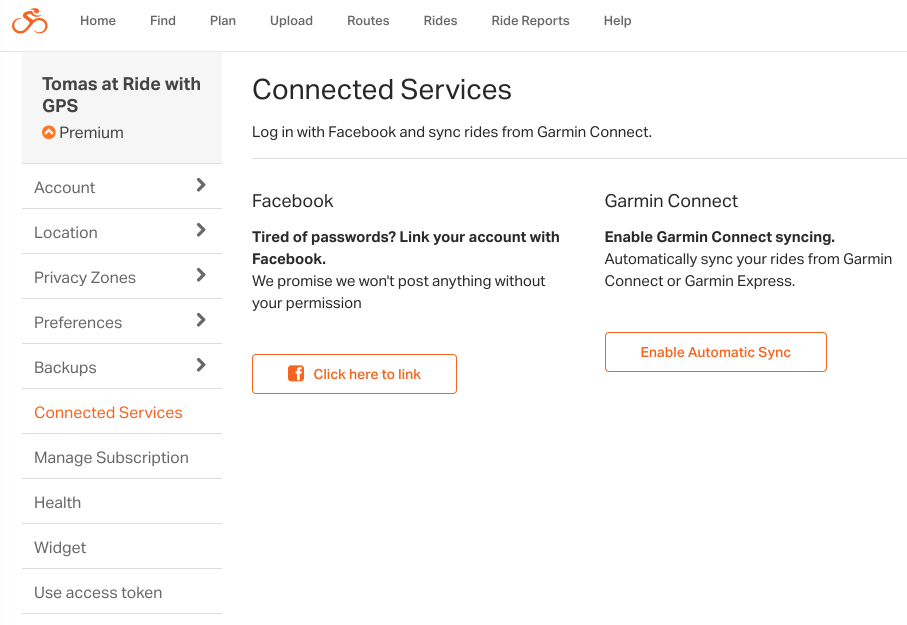Open the Plan menu item
The image size is (907, 625).
point(223,21)
